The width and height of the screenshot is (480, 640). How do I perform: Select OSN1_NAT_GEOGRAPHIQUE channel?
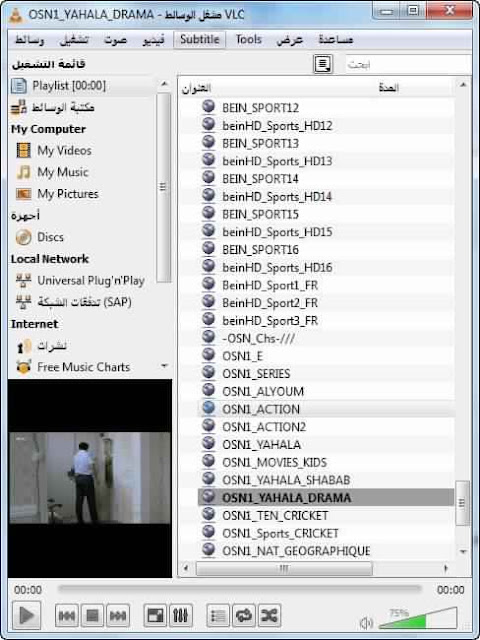click(296, 551)
